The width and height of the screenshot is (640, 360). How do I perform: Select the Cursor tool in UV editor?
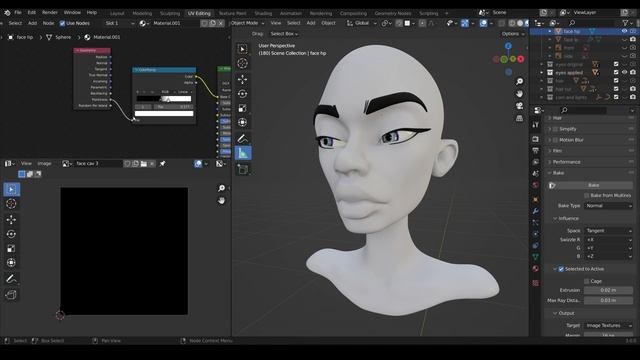[x=11, y=204]
